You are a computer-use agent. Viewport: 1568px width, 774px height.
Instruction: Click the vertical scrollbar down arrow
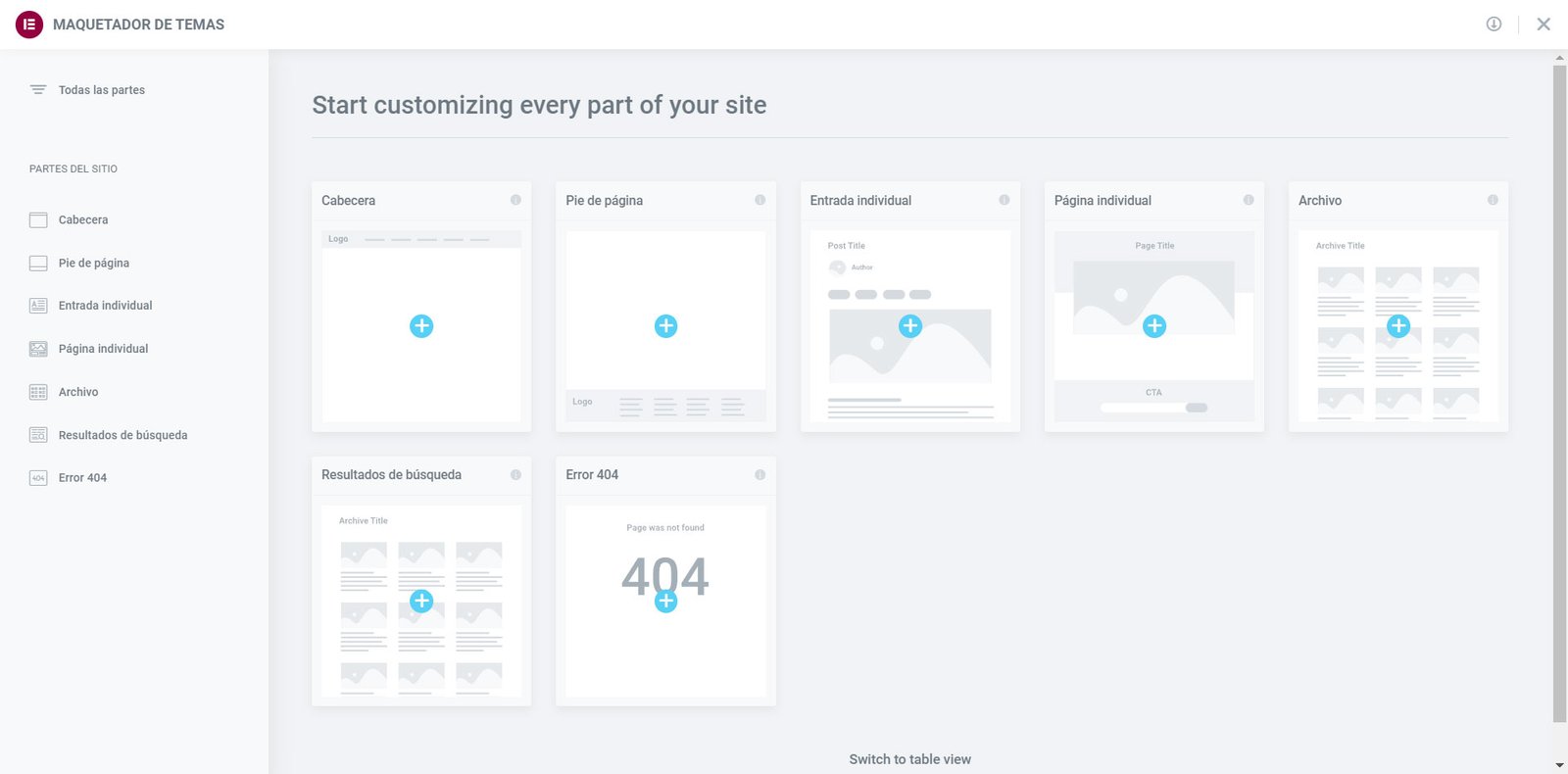1559,765
